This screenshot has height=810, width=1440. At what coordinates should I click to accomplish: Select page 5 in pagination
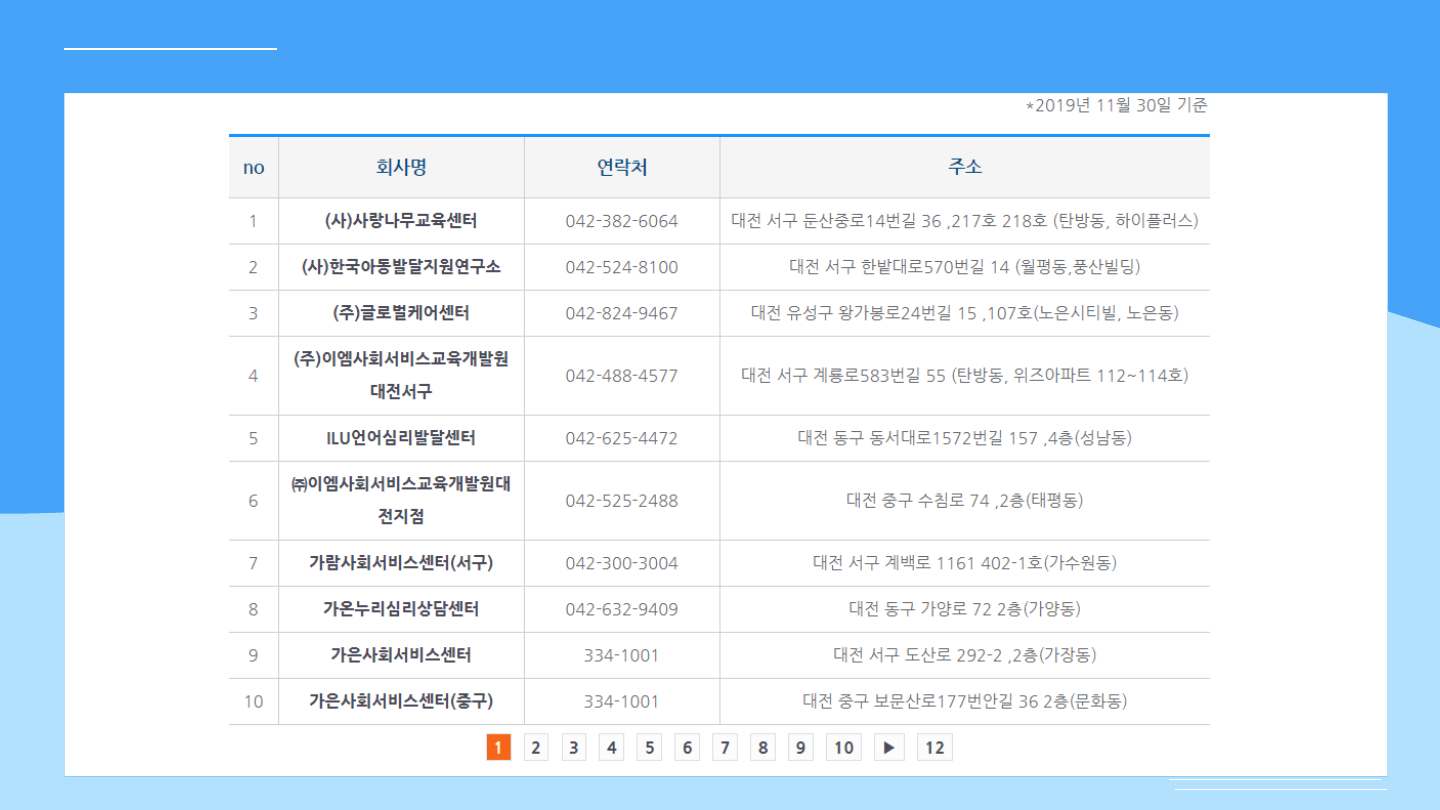pos(649,747)
